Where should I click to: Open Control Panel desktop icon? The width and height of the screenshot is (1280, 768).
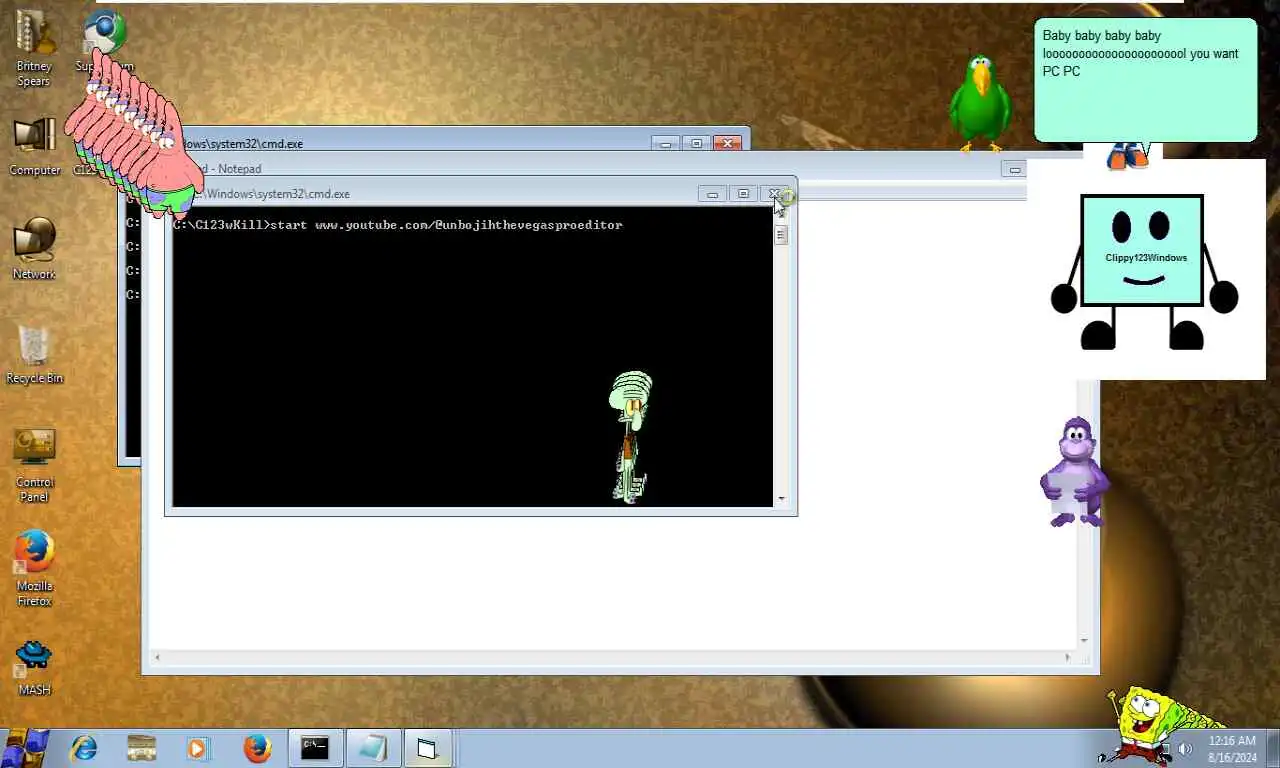(x=35, y=465)
